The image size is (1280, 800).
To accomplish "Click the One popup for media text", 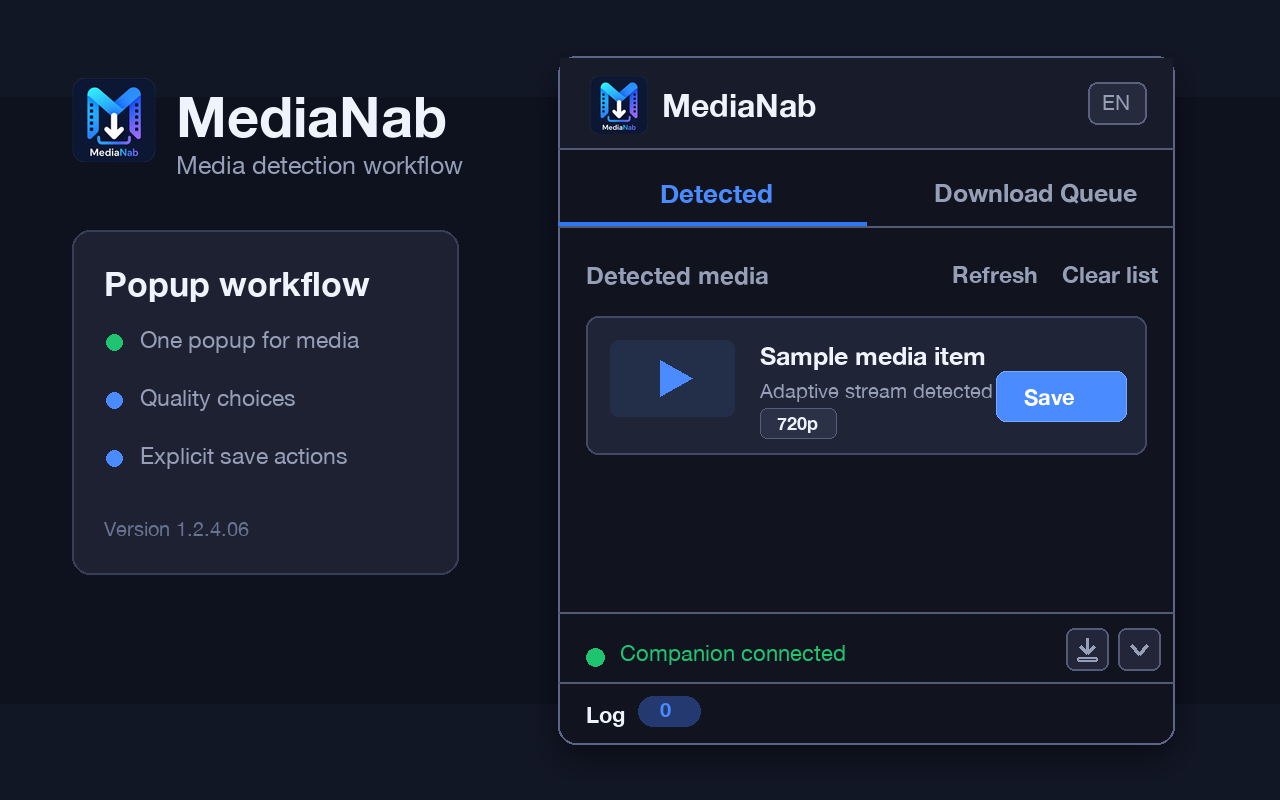I will pyautogui.click(x=249, y=341).
